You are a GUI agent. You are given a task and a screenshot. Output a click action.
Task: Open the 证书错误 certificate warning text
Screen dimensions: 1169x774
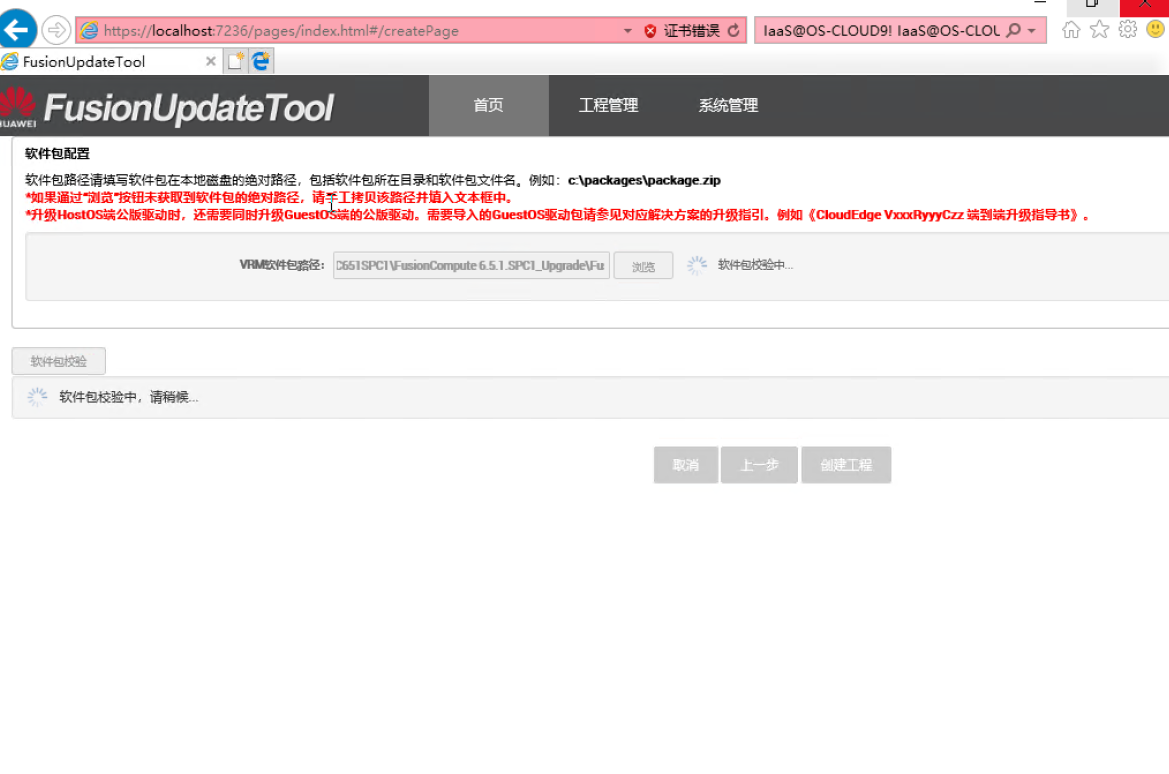pos(691,31)
